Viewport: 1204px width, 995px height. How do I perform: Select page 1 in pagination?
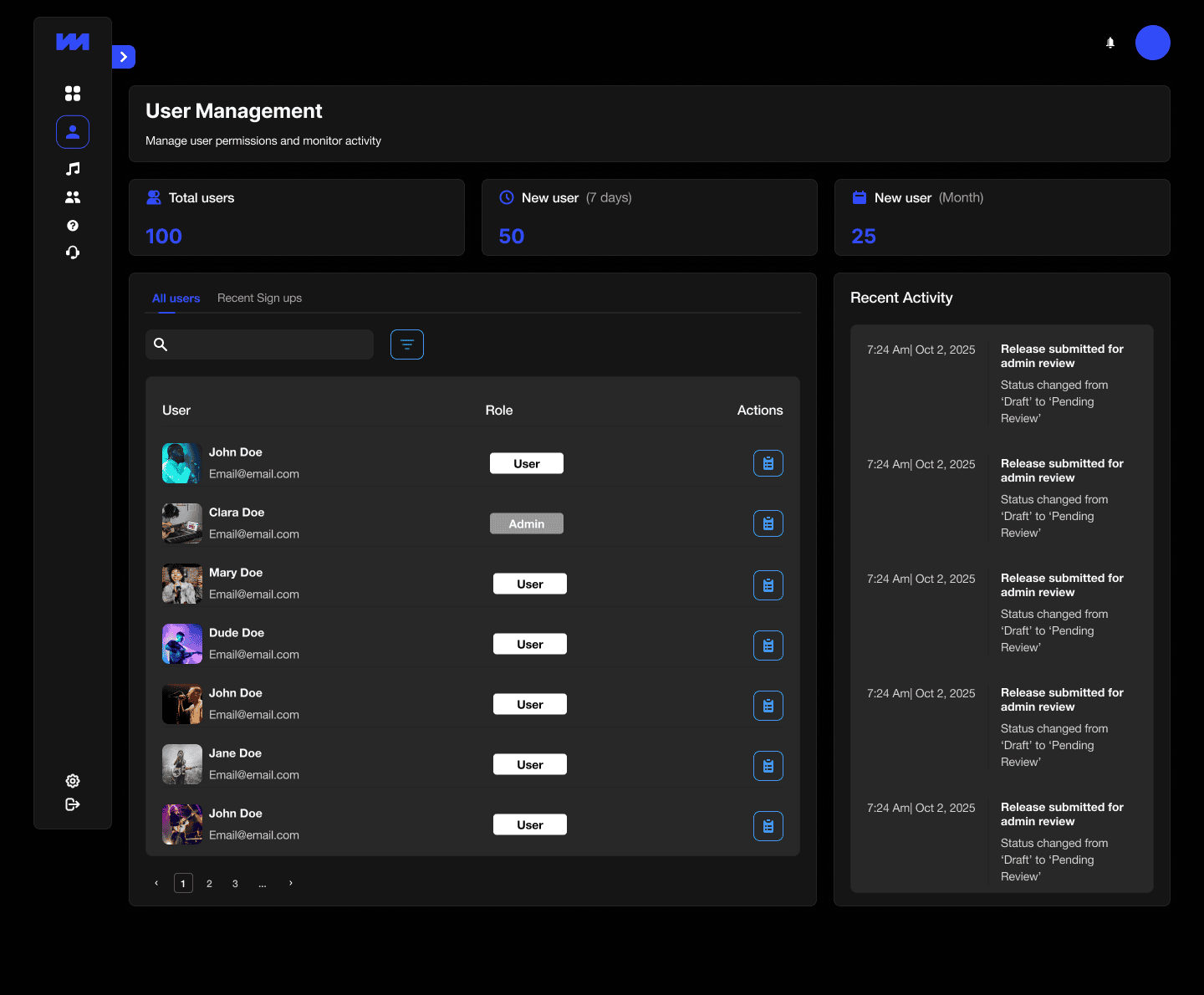point(183,883)
